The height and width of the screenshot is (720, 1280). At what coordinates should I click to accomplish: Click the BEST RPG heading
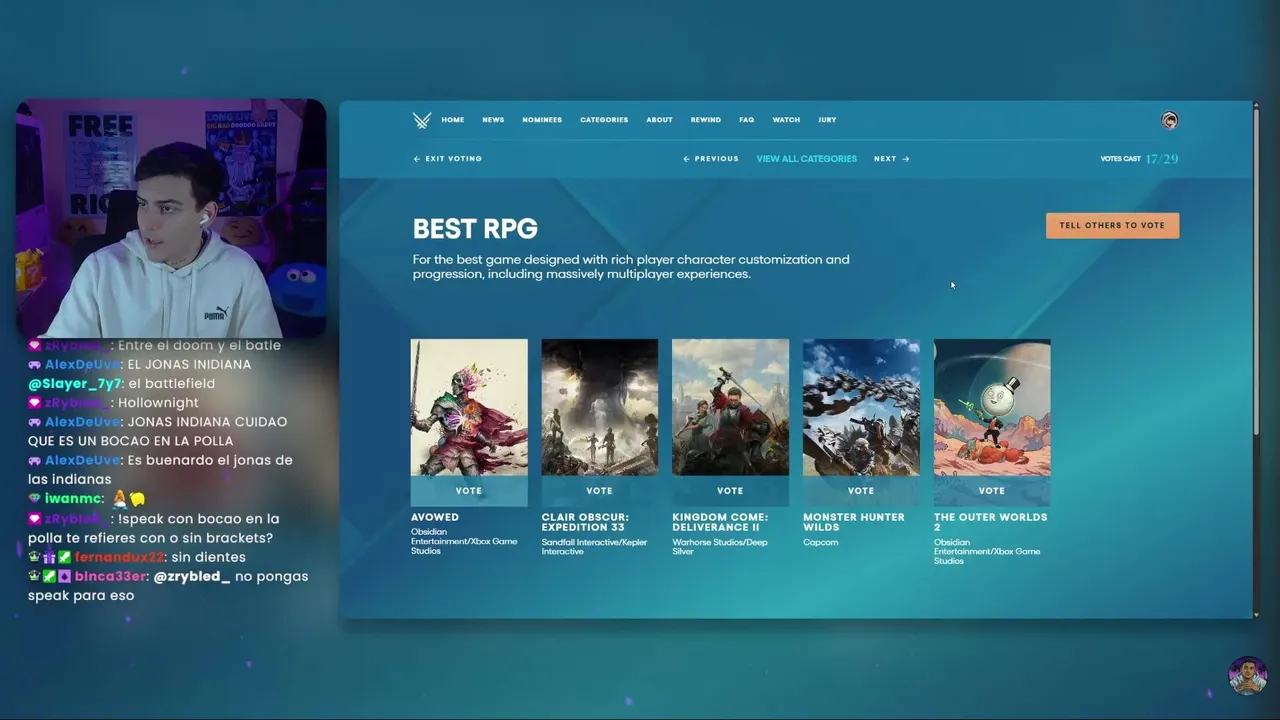pos(475,229)
